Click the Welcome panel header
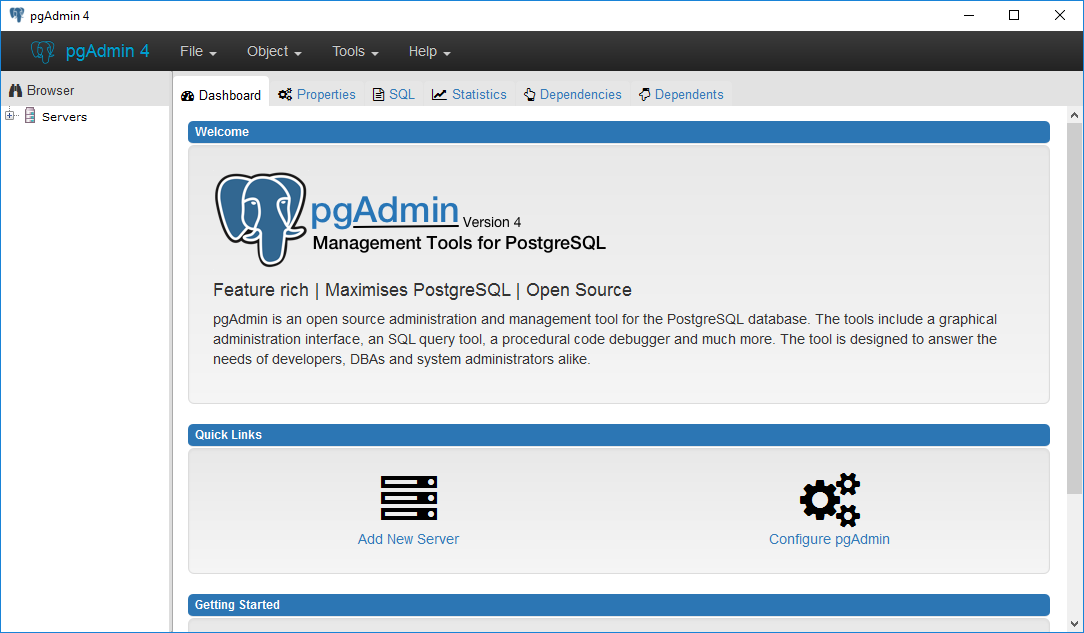The image size is (1084, 633). 619,132
